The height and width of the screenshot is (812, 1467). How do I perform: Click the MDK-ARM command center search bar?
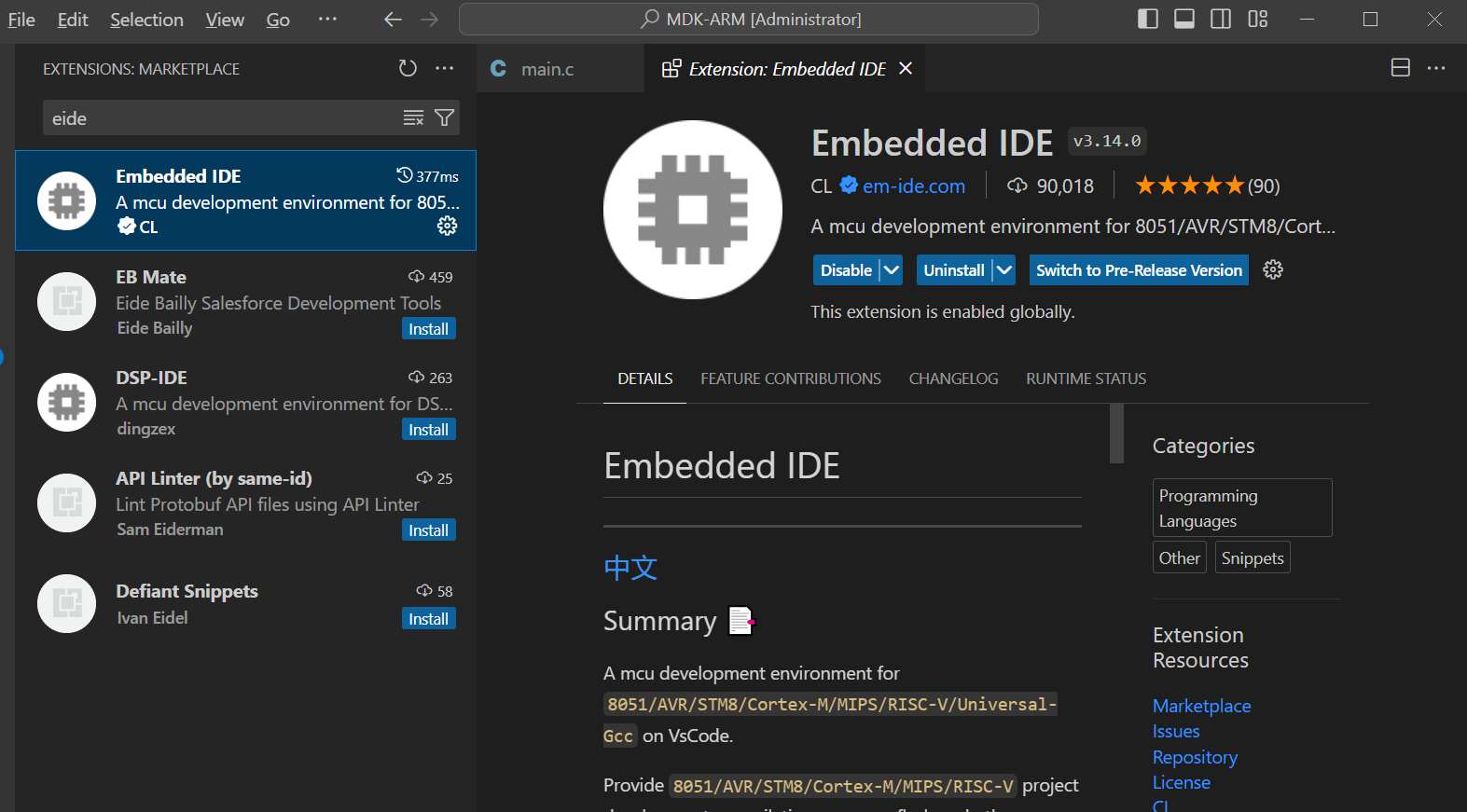click(749, 20)
